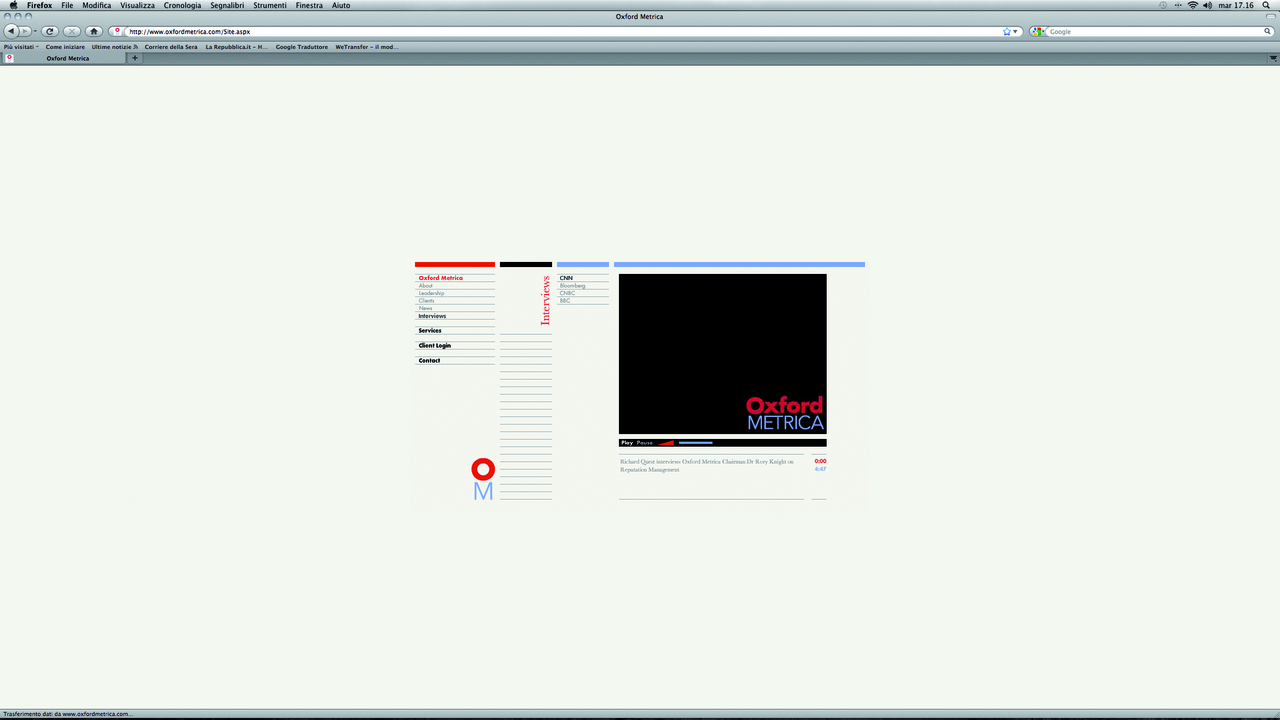Open the Firefox application menu
The width and height of the screenshot is (1280, 720).
[x=39, y=5]
